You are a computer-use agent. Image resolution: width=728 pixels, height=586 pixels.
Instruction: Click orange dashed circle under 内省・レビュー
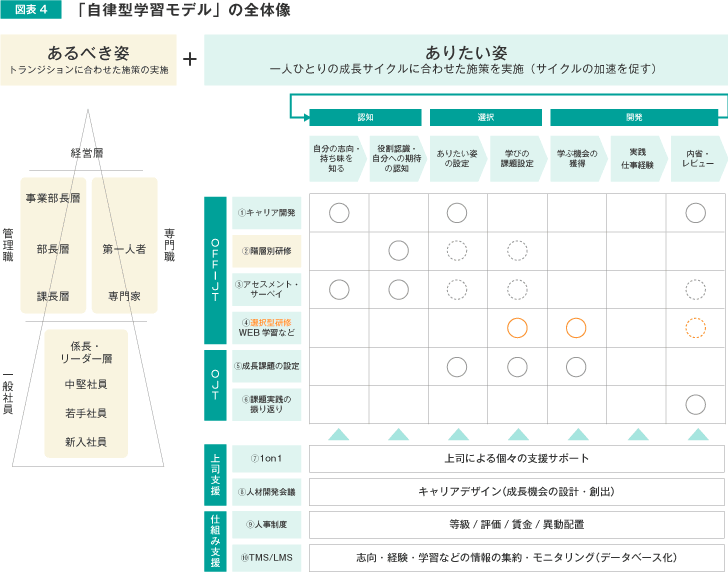(696, 328)
